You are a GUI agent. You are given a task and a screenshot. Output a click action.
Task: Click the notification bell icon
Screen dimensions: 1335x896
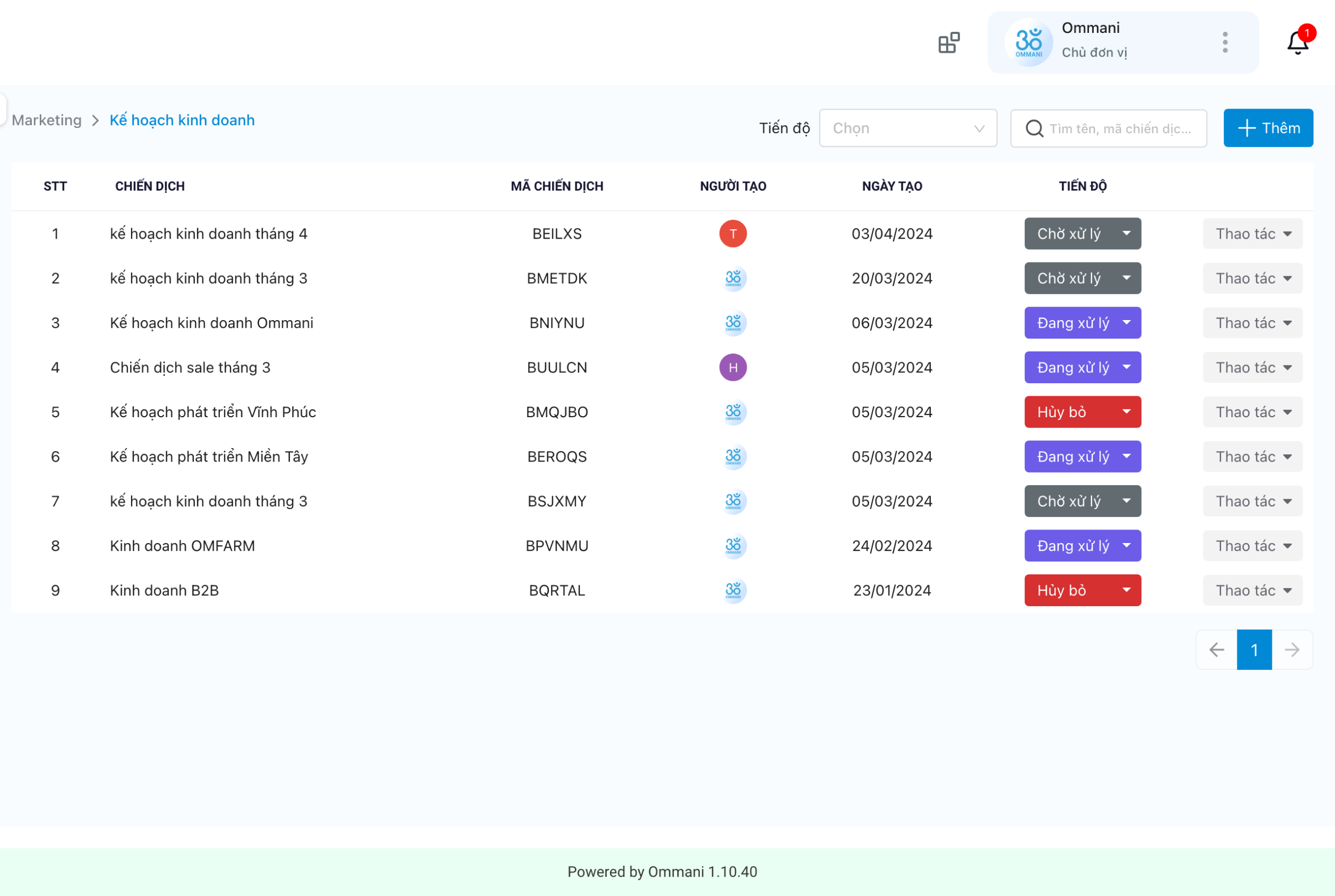point(1297,43)
